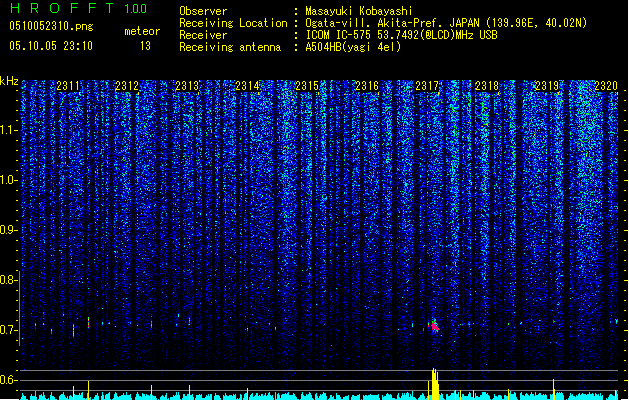Click the Observer label
629x400 pixels.
203,11
